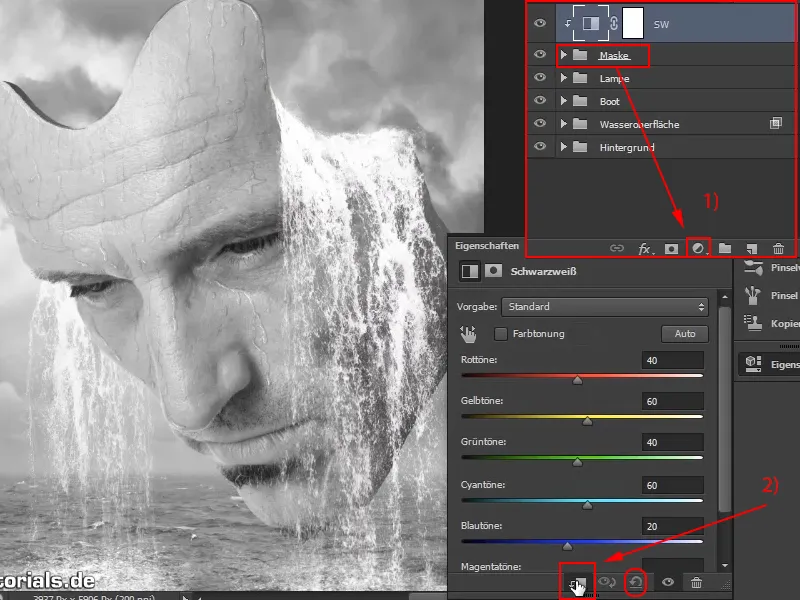
Task: Expand the Lampe group
Action: point(563,78)
